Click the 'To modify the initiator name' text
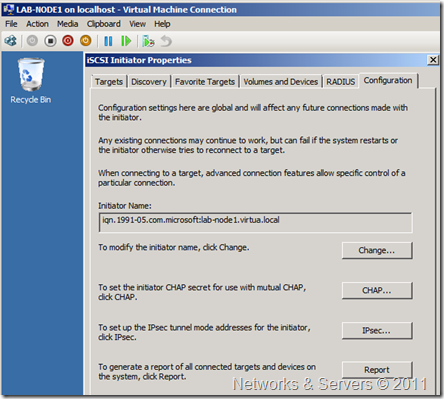 tap(174, 247)
